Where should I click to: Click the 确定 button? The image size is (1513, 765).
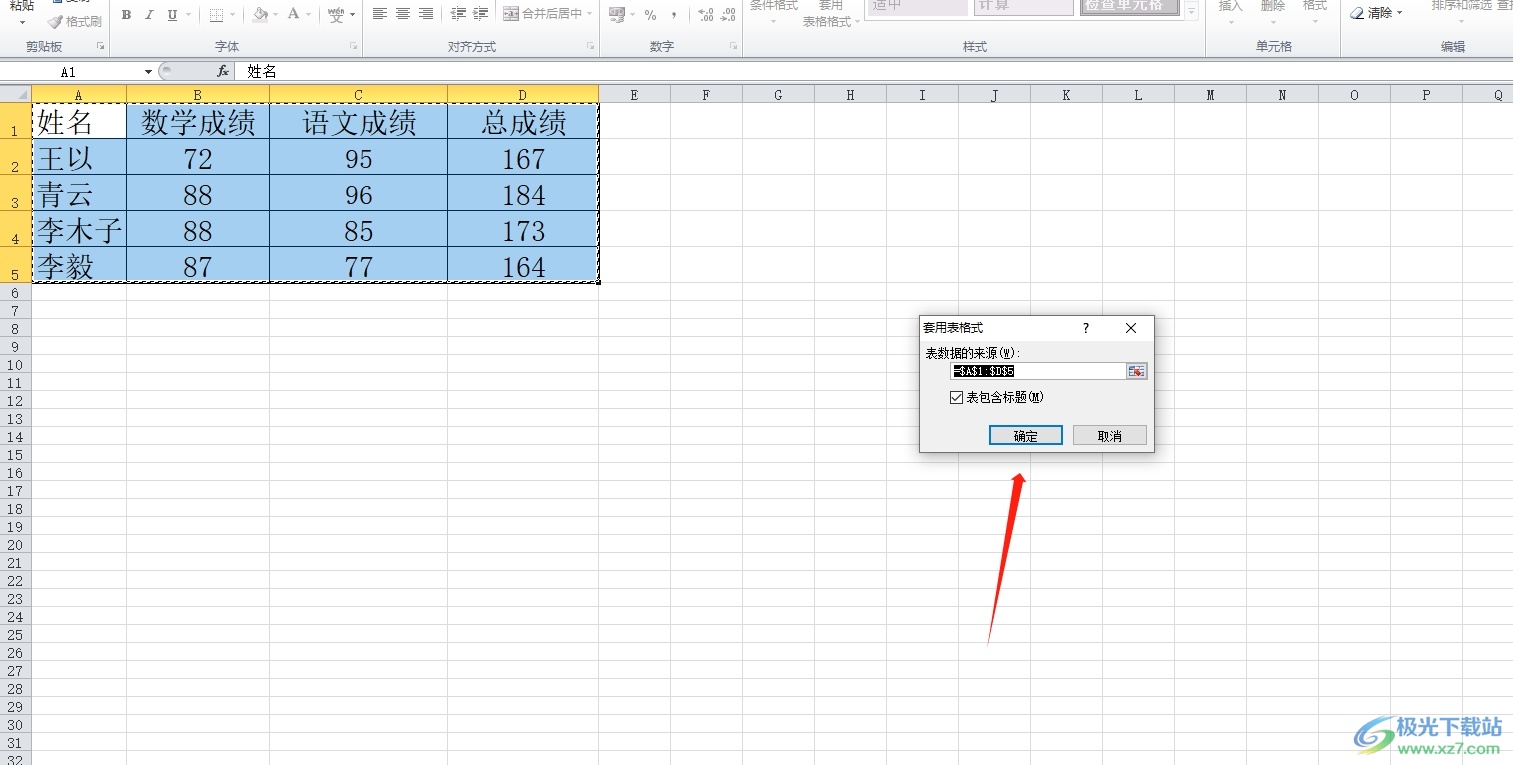[1026, 436]
